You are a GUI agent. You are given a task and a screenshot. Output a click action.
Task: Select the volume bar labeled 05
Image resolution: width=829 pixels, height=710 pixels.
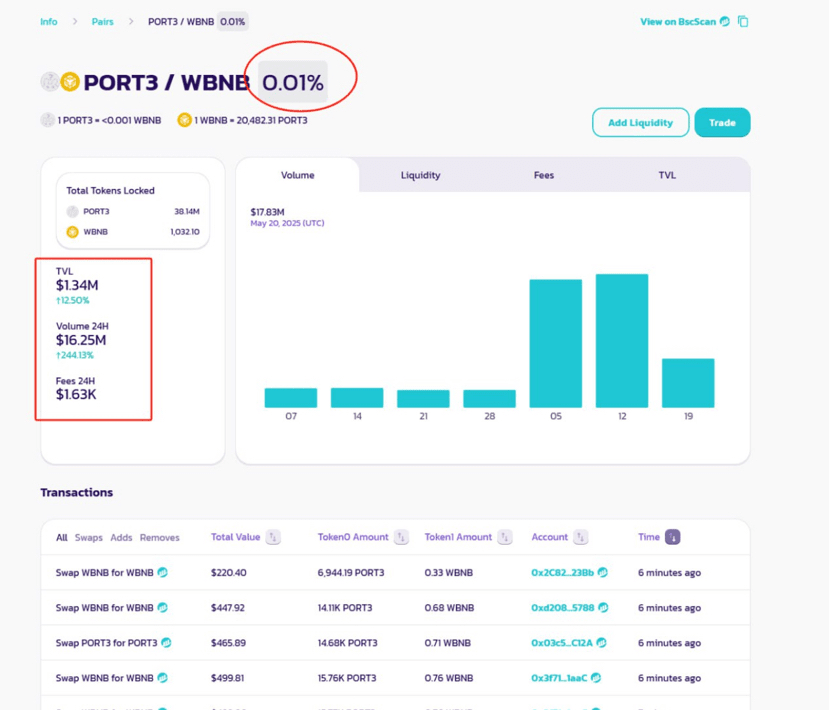556,344
